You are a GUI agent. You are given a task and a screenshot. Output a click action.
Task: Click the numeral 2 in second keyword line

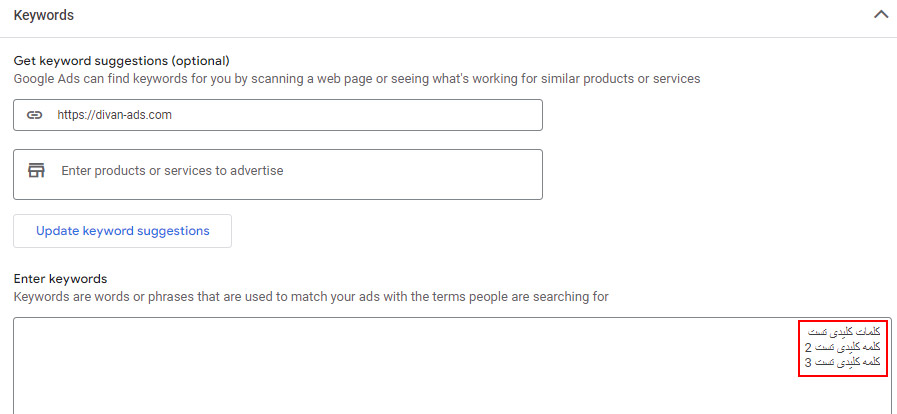(x=808, y=348)
